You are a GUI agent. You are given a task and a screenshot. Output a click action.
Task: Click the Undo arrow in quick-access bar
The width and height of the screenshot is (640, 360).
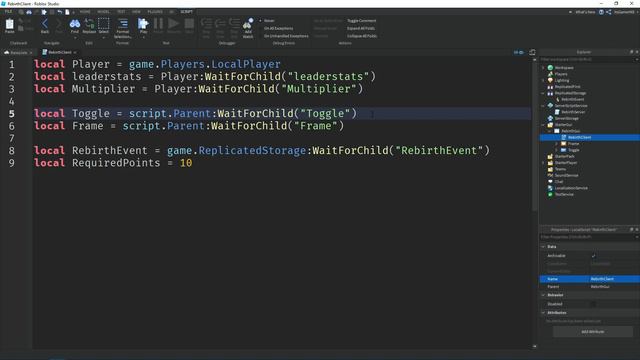[60, 12]
